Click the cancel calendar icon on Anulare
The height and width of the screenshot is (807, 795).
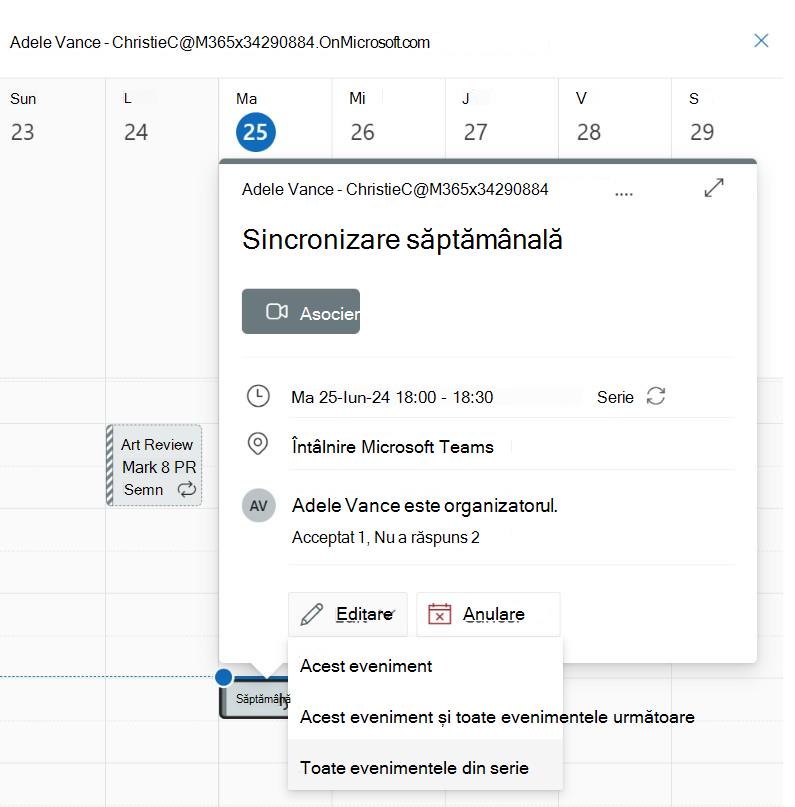[439, 614]
